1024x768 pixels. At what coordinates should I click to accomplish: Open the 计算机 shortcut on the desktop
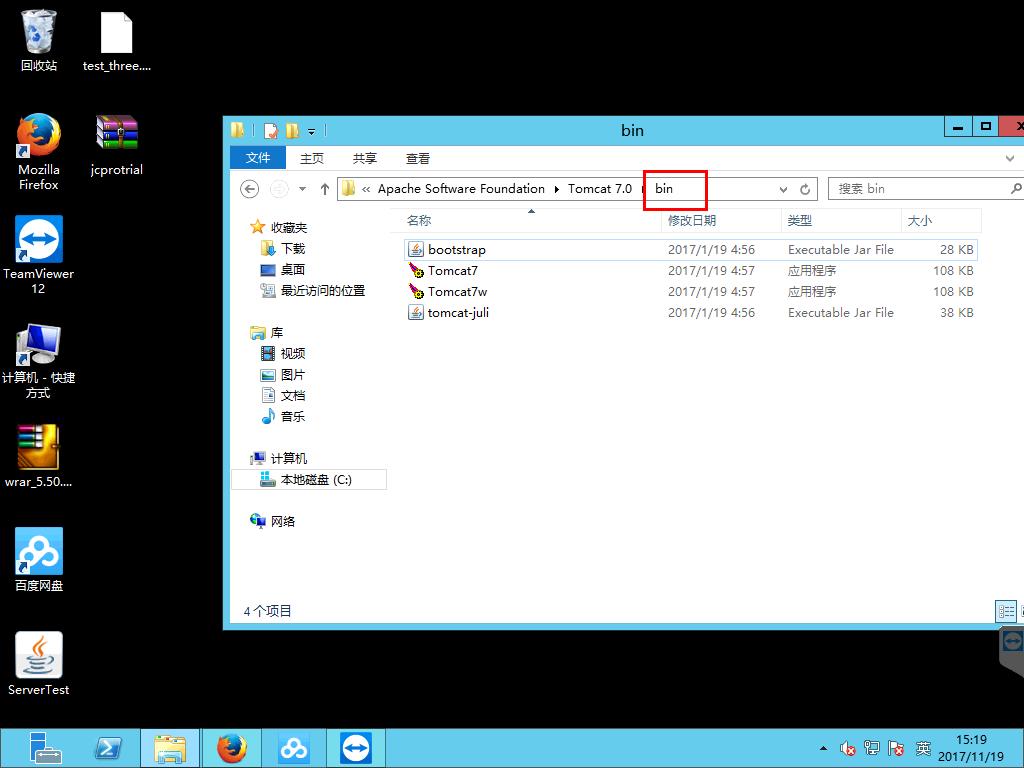pos(39,360)
